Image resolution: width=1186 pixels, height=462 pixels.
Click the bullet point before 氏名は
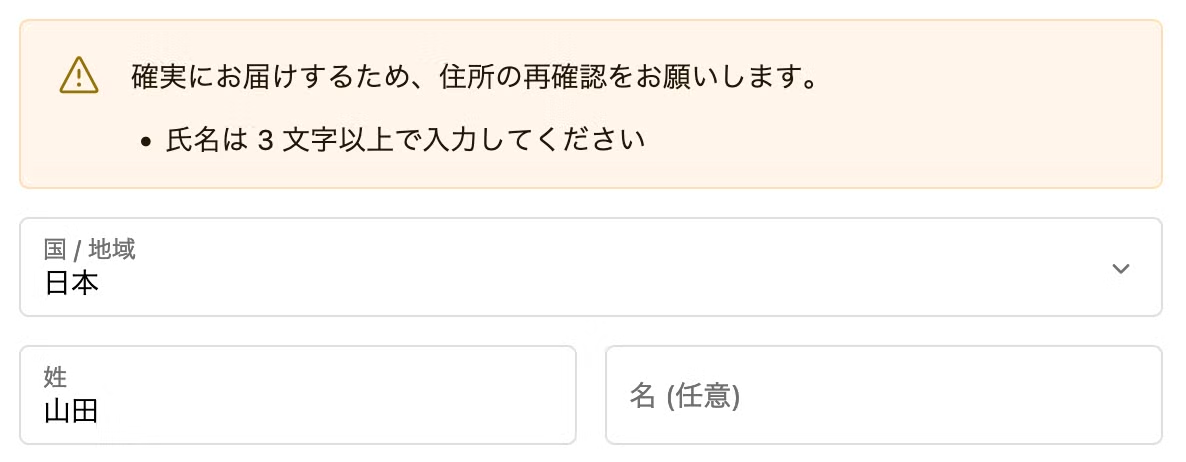tap(146, 141)
